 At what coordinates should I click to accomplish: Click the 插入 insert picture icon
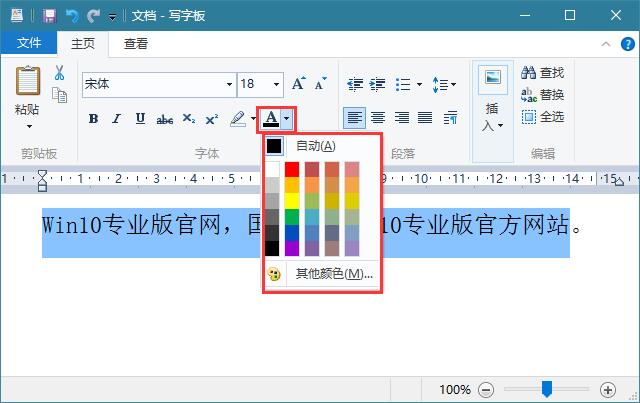[x=493, y=79]
